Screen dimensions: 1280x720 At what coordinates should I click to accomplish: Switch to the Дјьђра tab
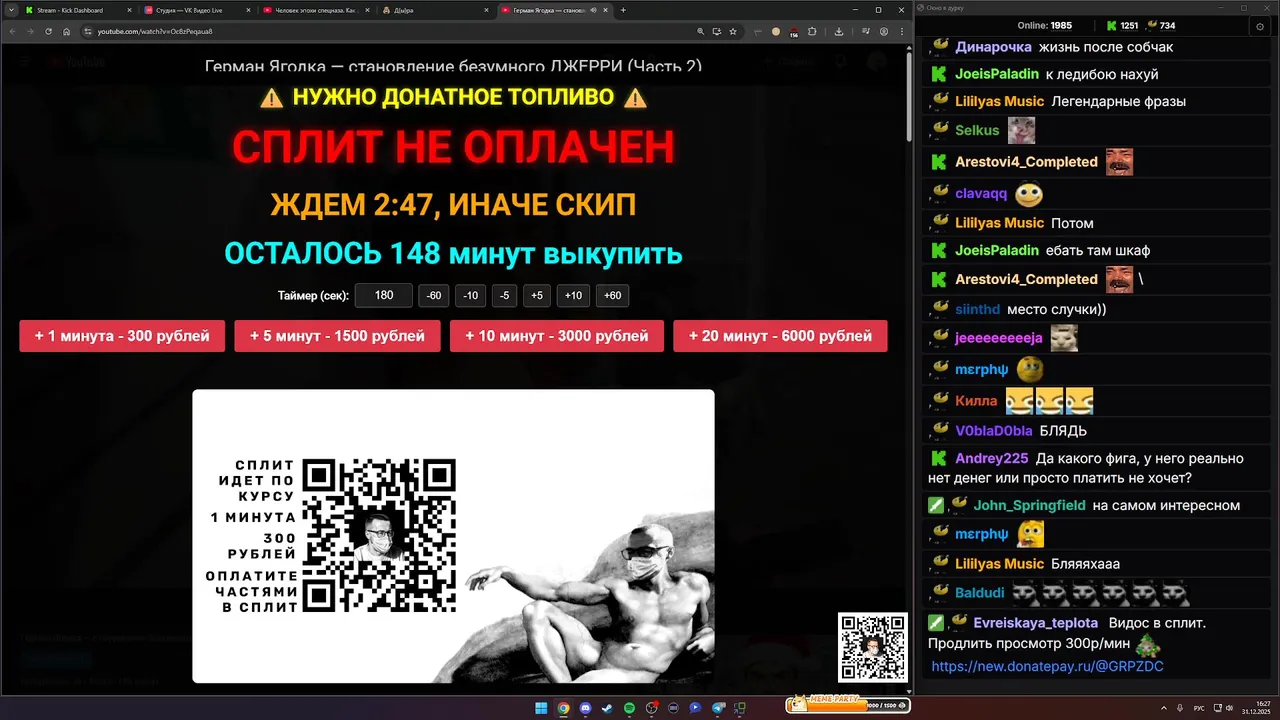click(x=436, y=10)
